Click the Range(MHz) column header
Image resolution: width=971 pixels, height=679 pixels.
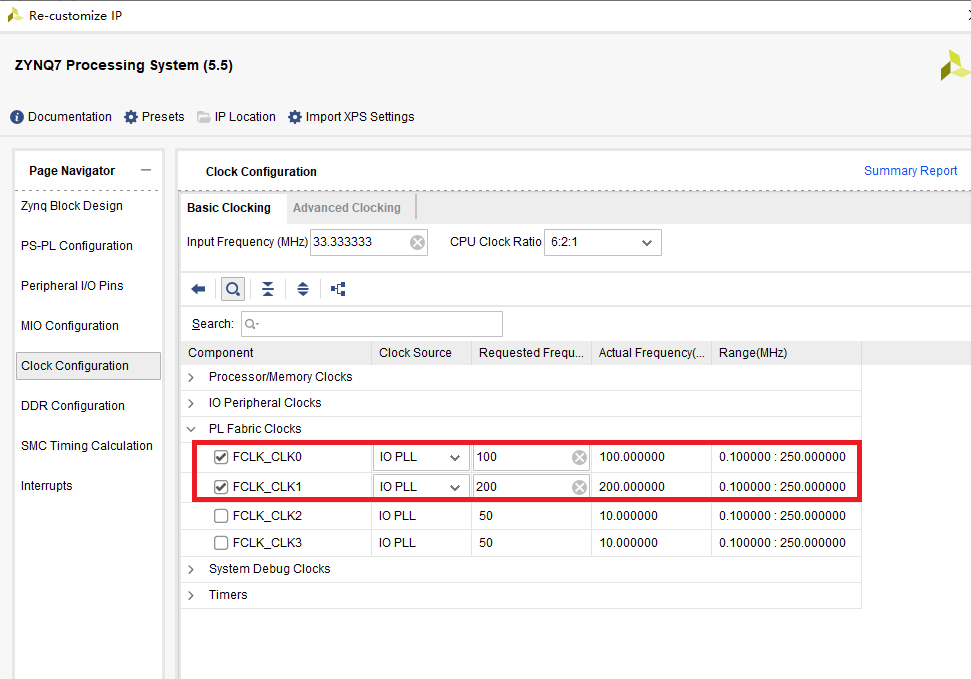click(x=786, y=353)
